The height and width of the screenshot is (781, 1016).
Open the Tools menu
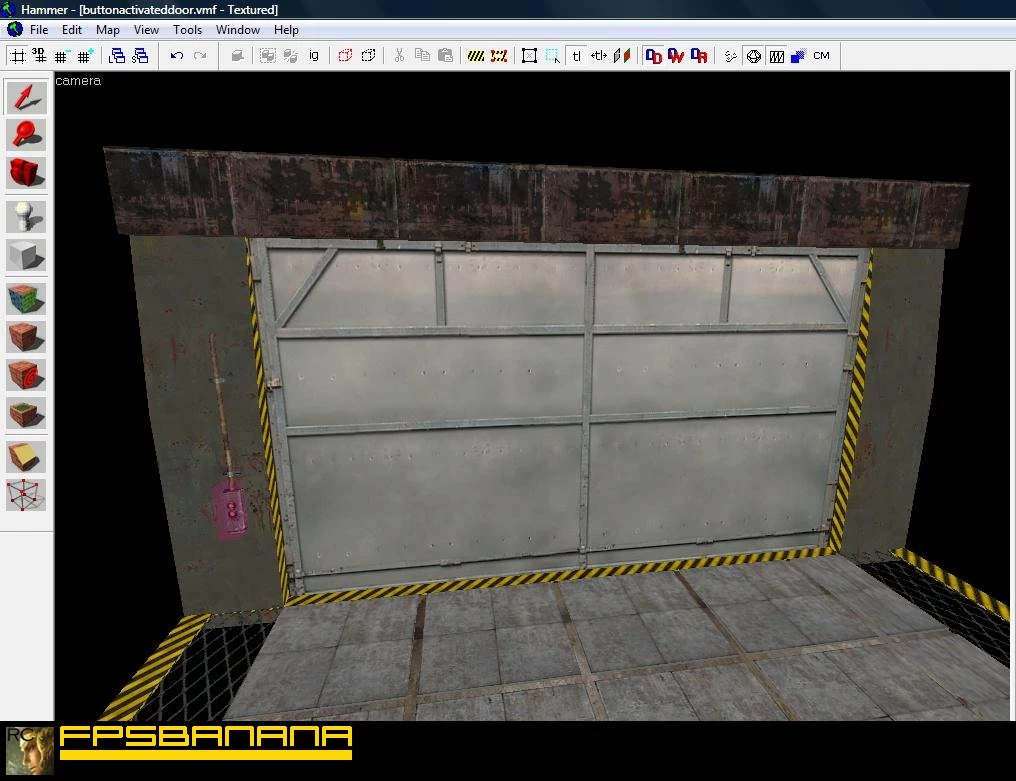pos(187,30)
